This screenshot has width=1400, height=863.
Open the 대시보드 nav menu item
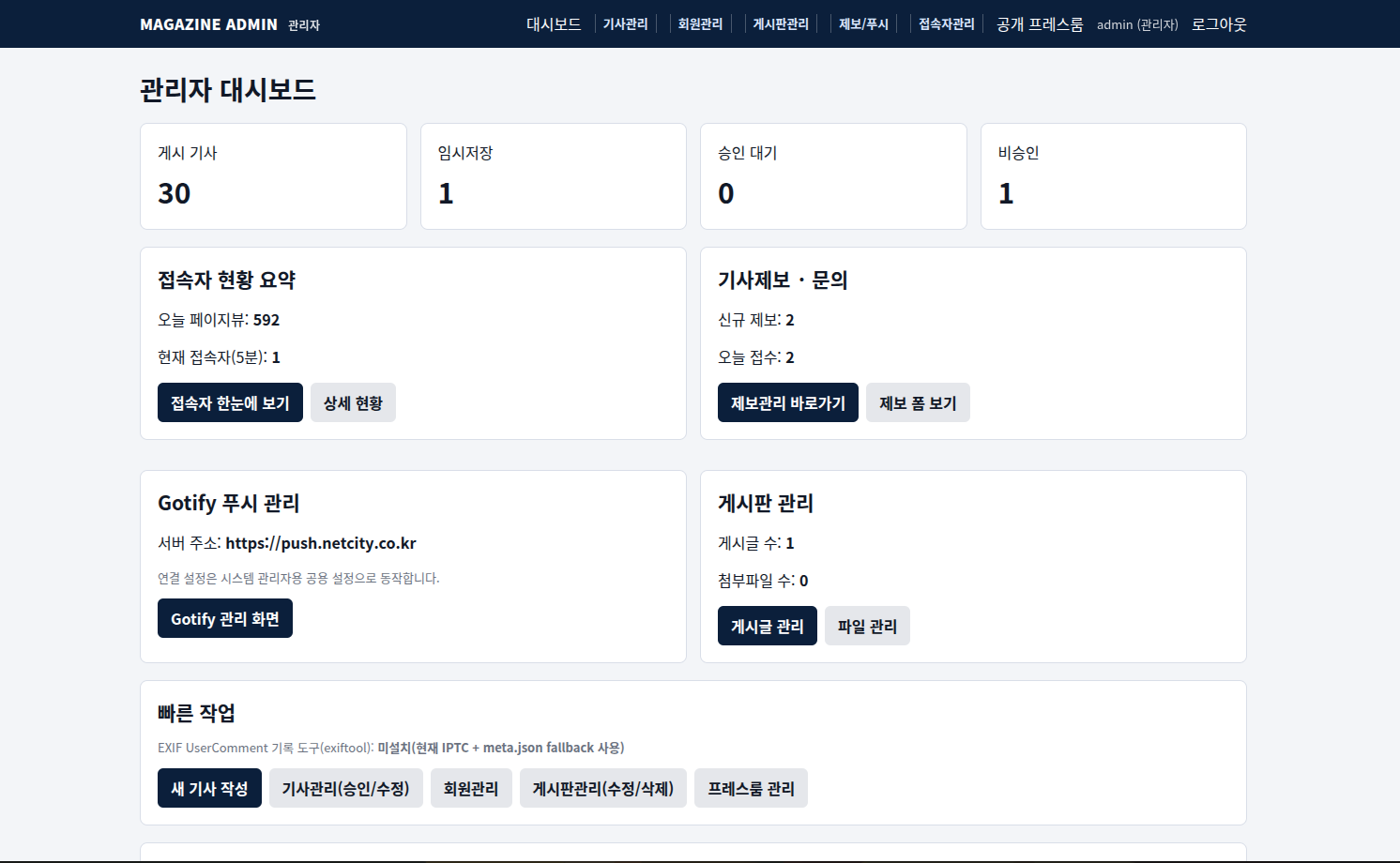point(554,24)
